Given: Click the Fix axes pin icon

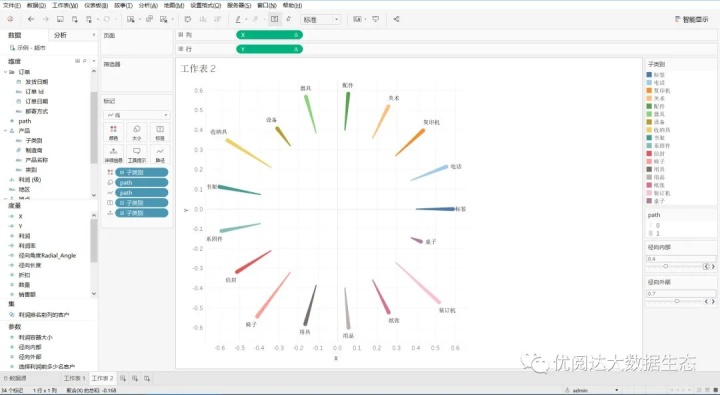Looking at the screenshot, I should 288,19.
